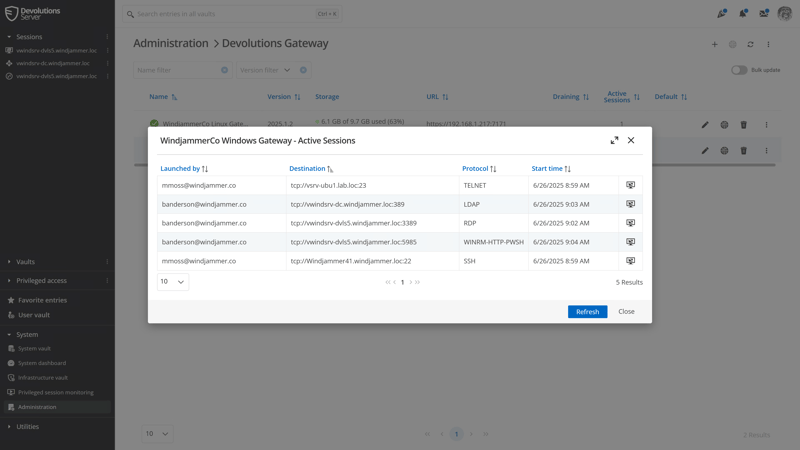Open main page rows-per-page dropdown
The image size is (800, 450).
pyautogui.click(x=157, y=434)
